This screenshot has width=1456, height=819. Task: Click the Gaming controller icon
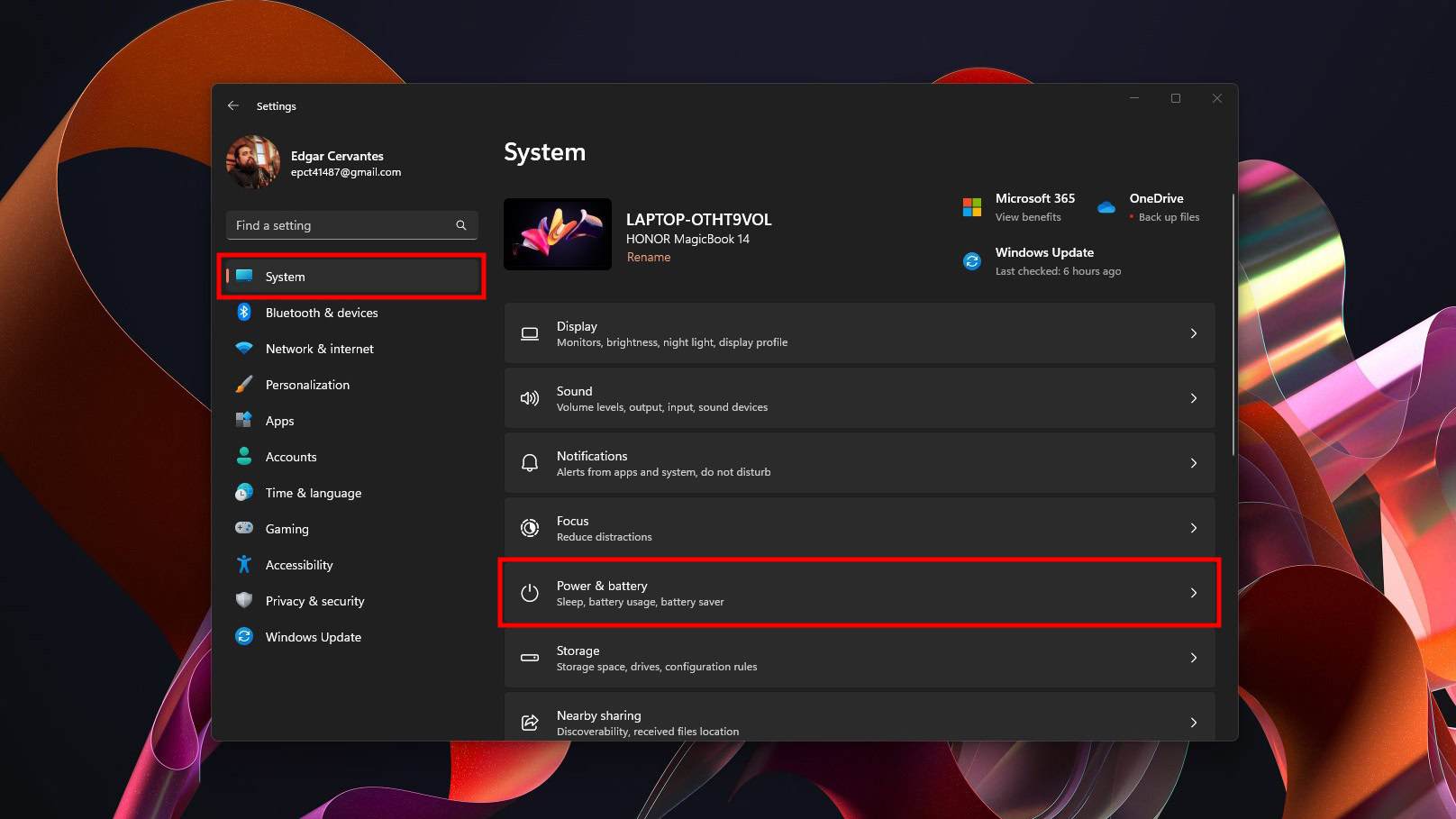pos(243,528)
